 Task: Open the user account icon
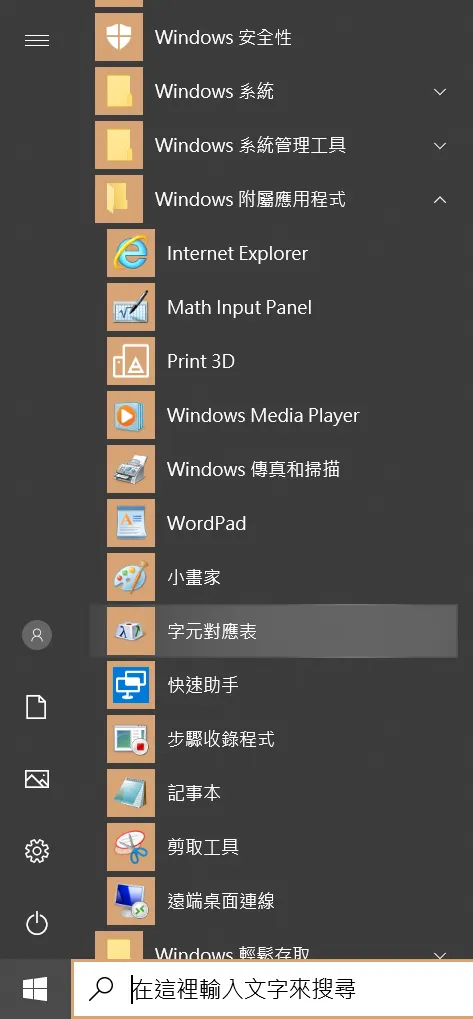(x=36, y=634)
